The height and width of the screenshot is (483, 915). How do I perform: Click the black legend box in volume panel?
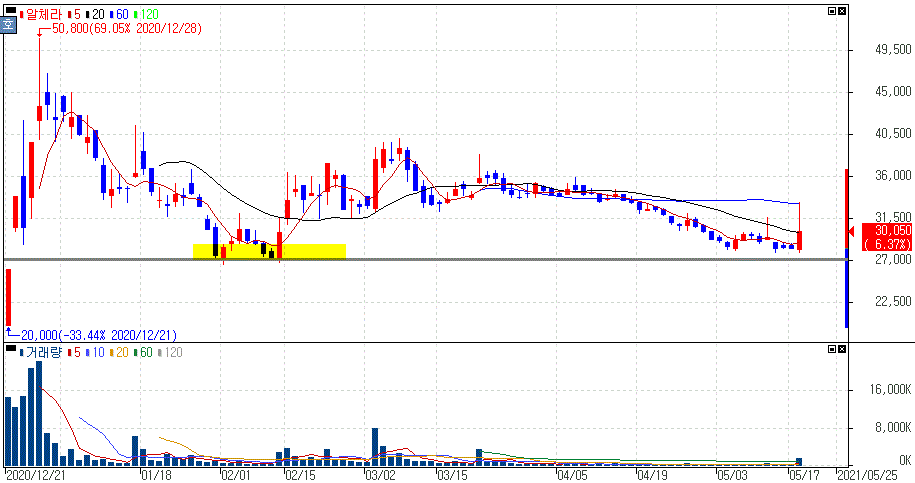11,348
